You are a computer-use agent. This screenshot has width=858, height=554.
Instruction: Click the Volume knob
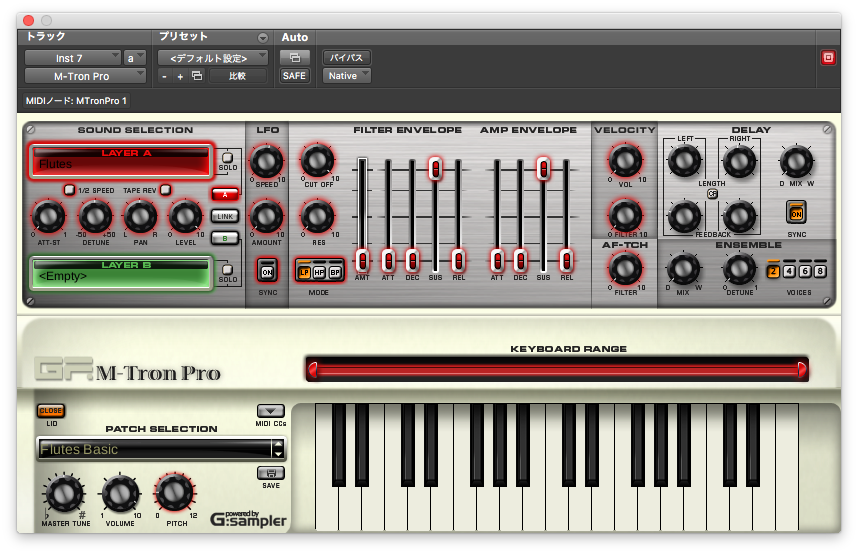pyautogui.click(x=120, y=493)
